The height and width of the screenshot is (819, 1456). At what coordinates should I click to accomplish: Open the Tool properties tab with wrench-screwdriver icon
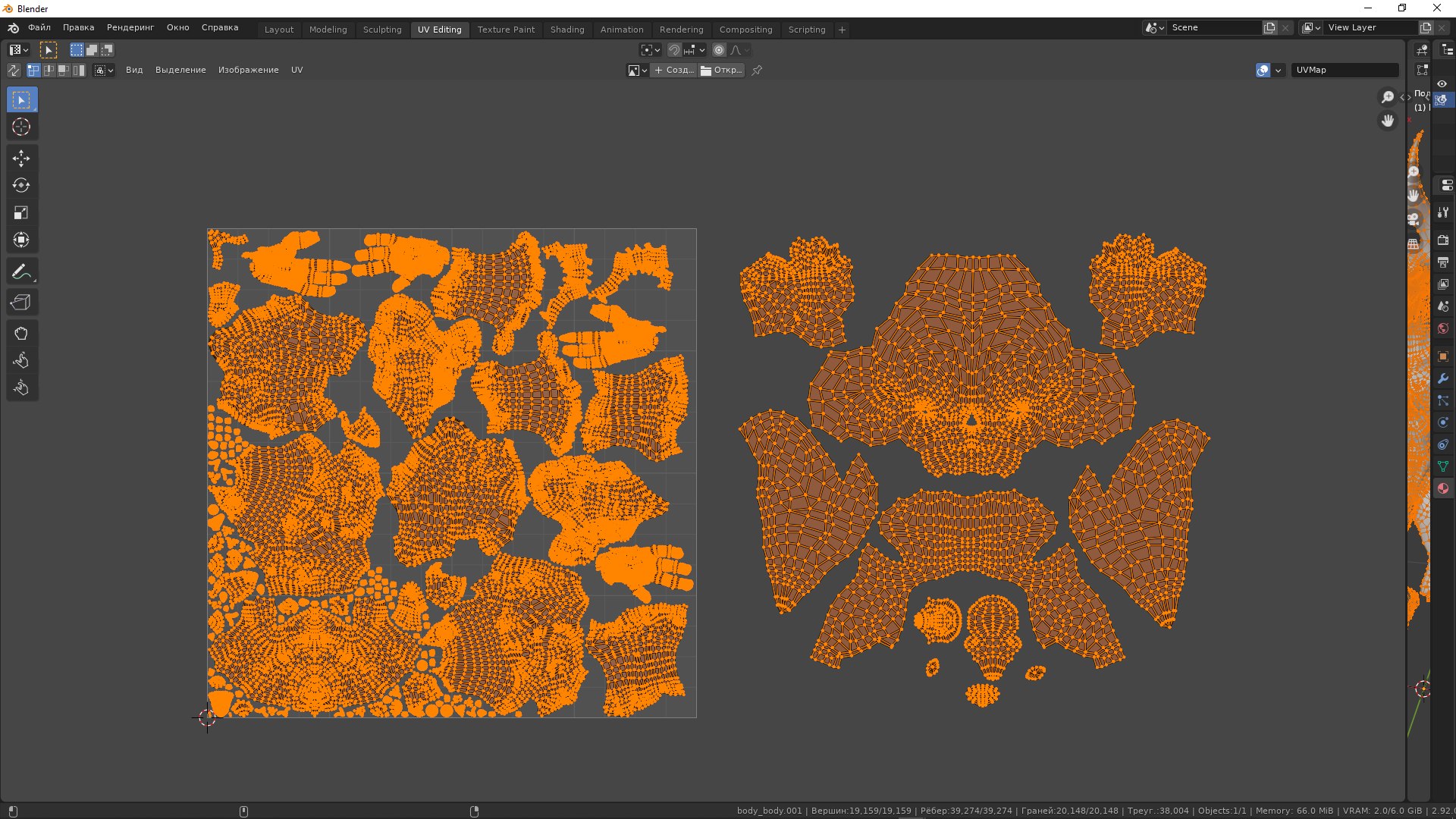1443,213
